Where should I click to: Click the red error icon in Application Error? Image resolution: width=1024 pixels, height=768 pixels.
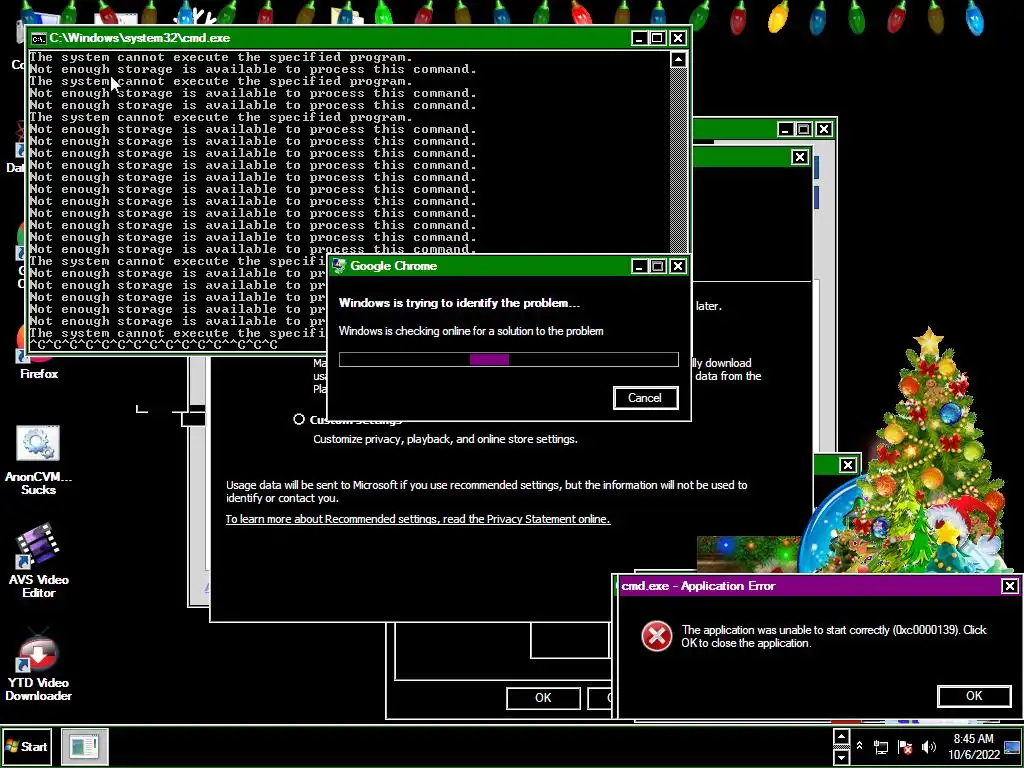coord(656,636)
